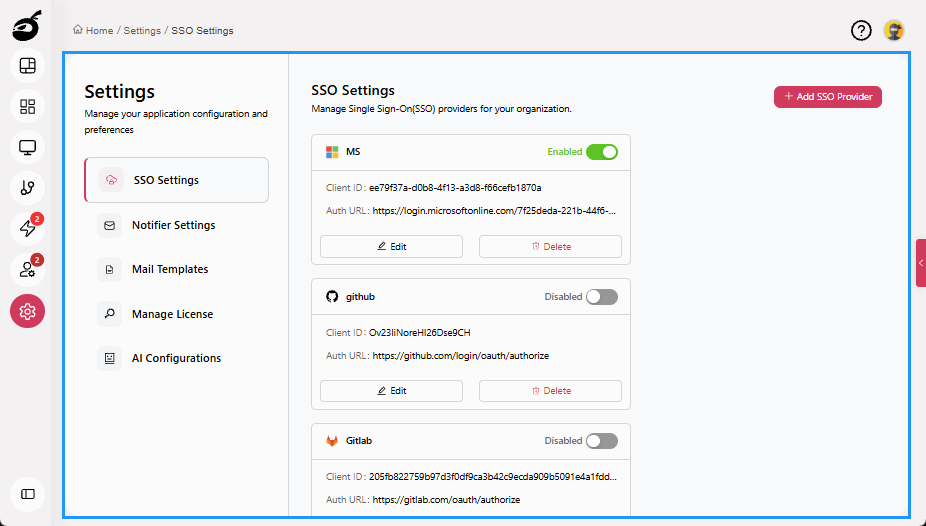Go to Settings breadcrumb link
The image size is (926, 526).
click(142, 31)
